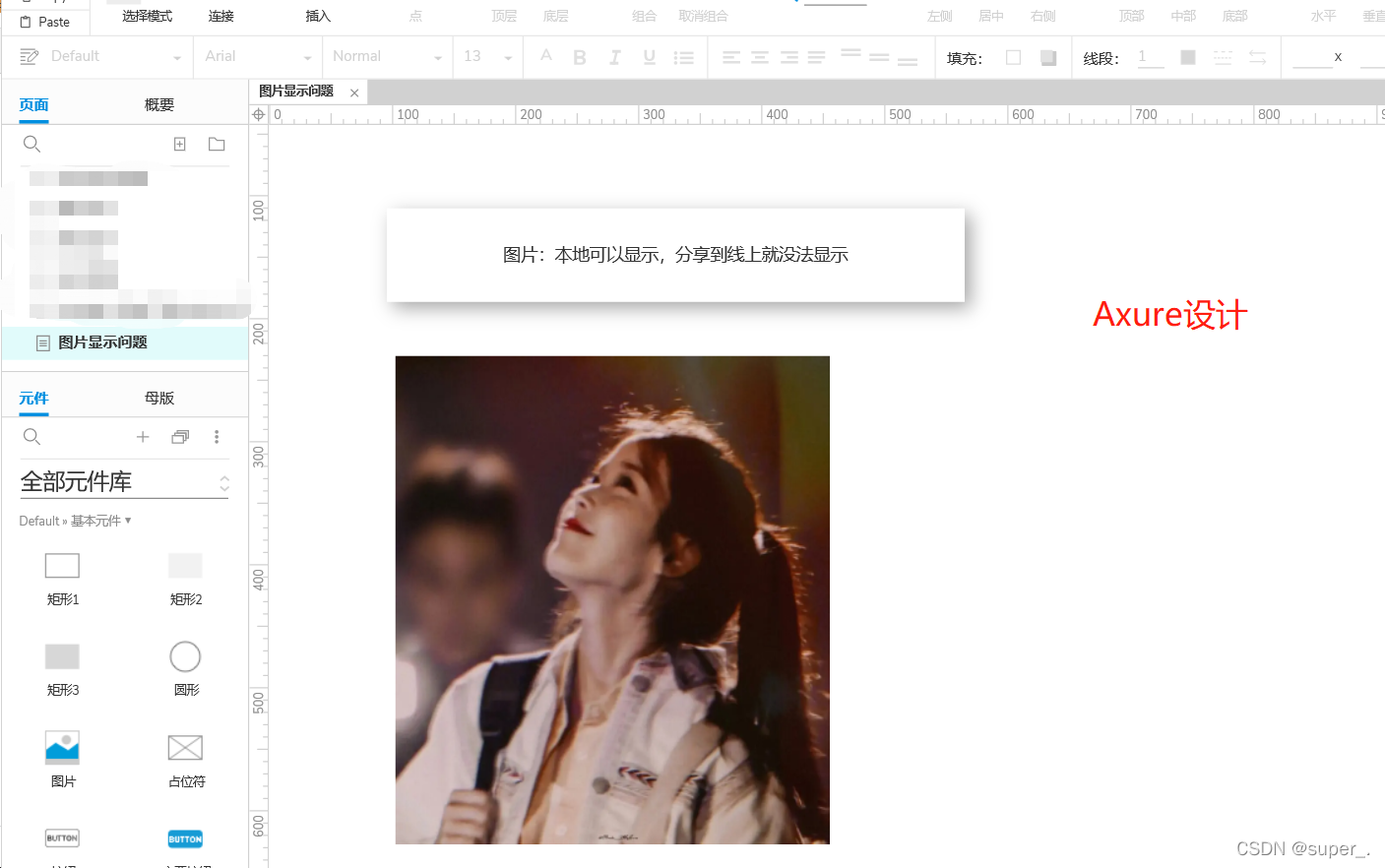The height and width of the screenshot is (868, 1385).
Task: Open the shadow fill swatch
Action: point(1048,57)
